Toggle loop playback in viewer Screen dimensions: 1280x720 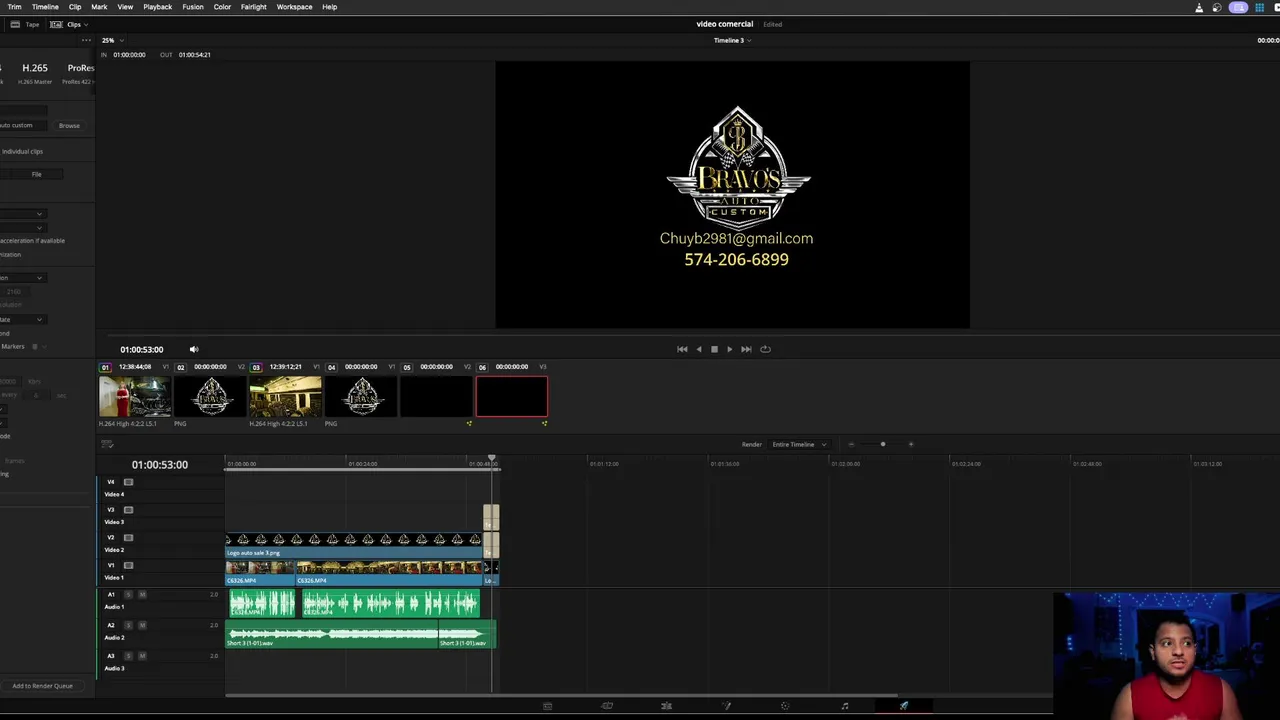pyautogui.click(x=765, y=349)
